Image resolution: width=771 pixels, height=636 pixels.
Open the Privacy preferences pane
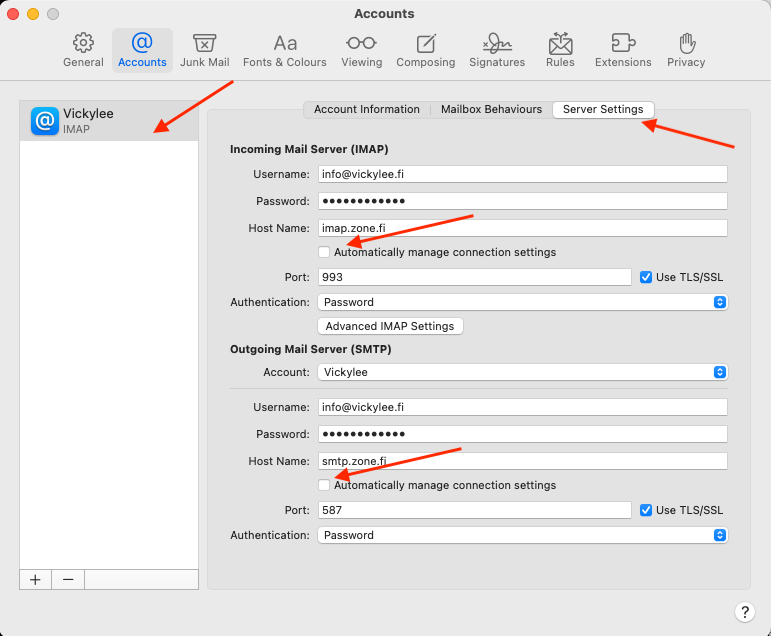686,50
